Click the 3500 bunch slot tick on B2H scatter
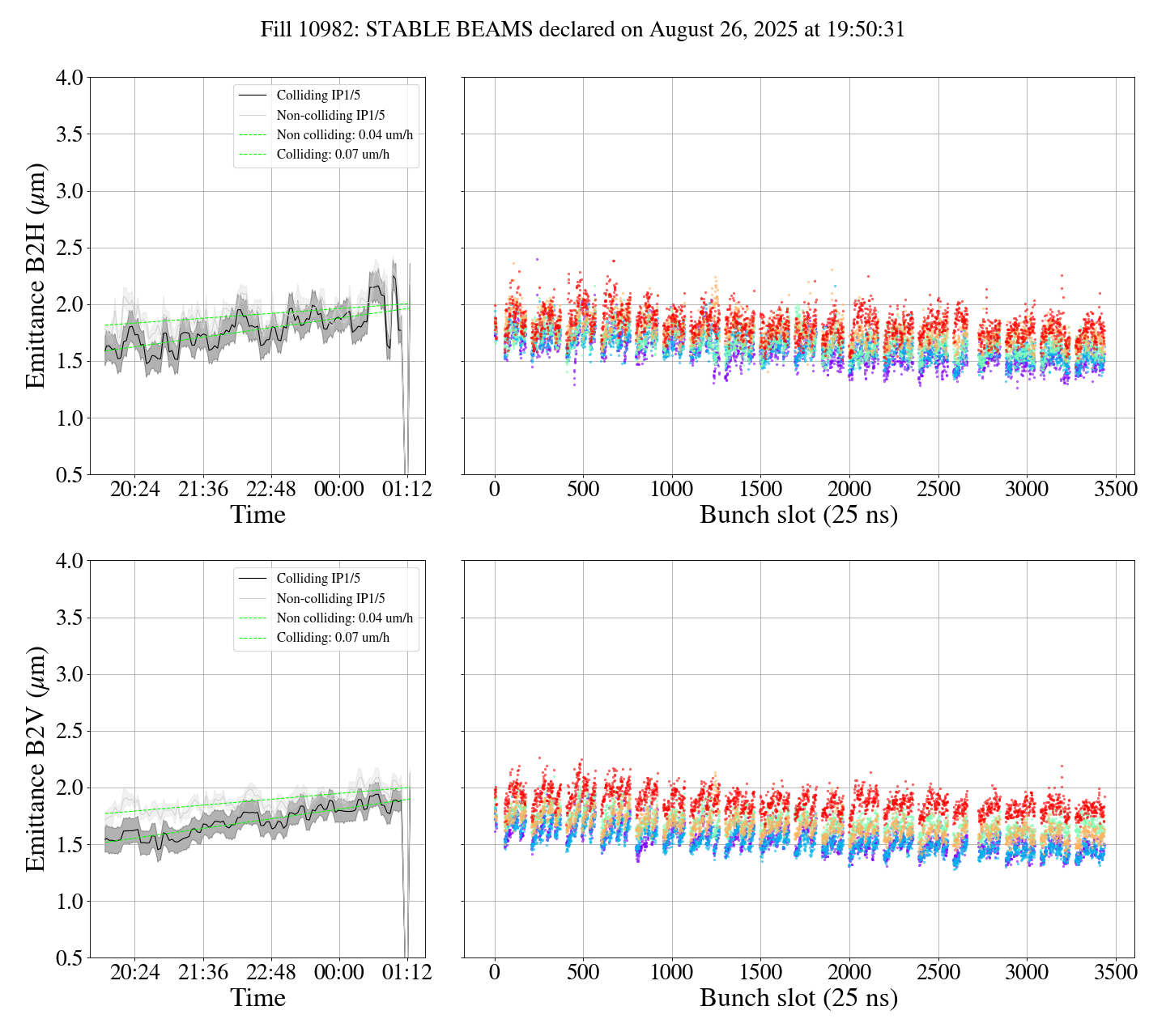The image size is (1166, 1036). (x=1115, y=490)
